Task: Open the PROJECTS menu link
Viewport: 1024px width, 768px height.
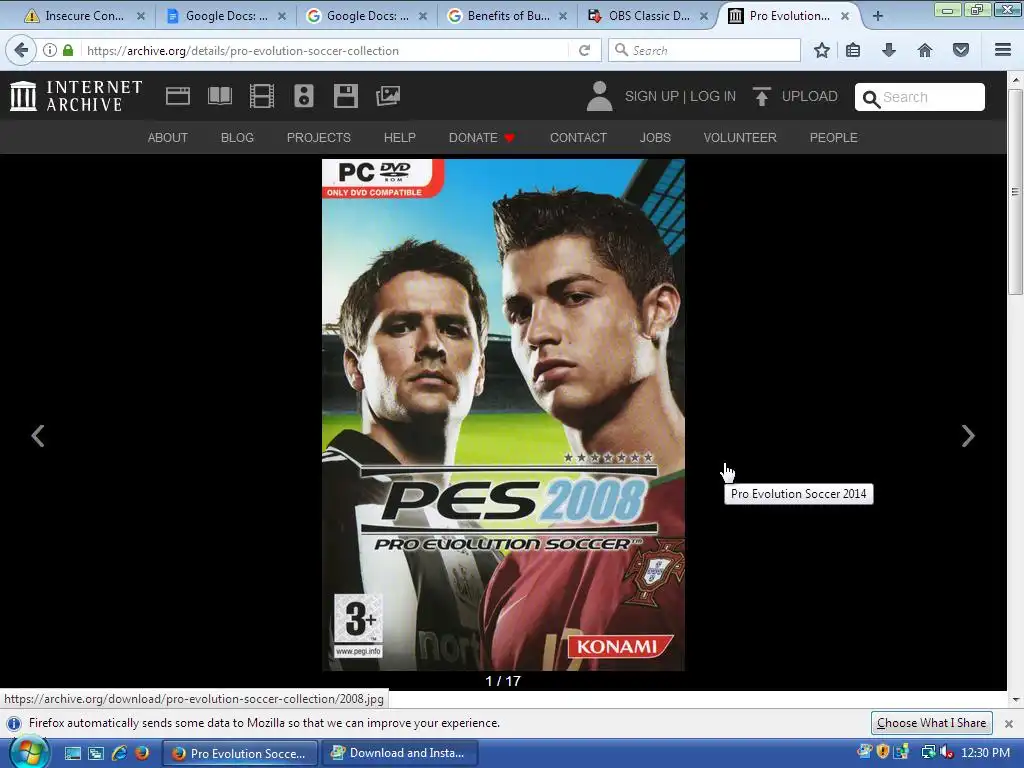Action: point(319,138)
